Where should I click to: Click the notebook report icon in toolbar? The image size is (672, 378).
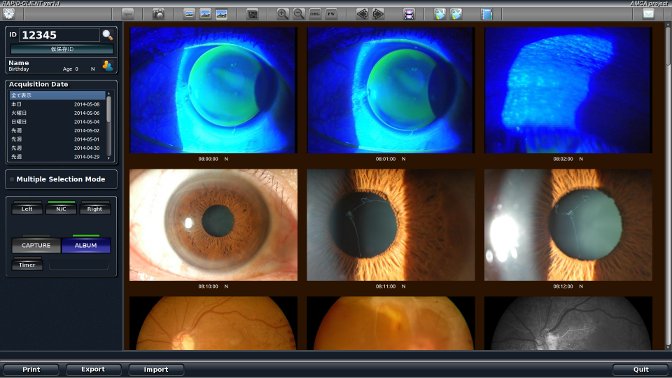(487, 14)
